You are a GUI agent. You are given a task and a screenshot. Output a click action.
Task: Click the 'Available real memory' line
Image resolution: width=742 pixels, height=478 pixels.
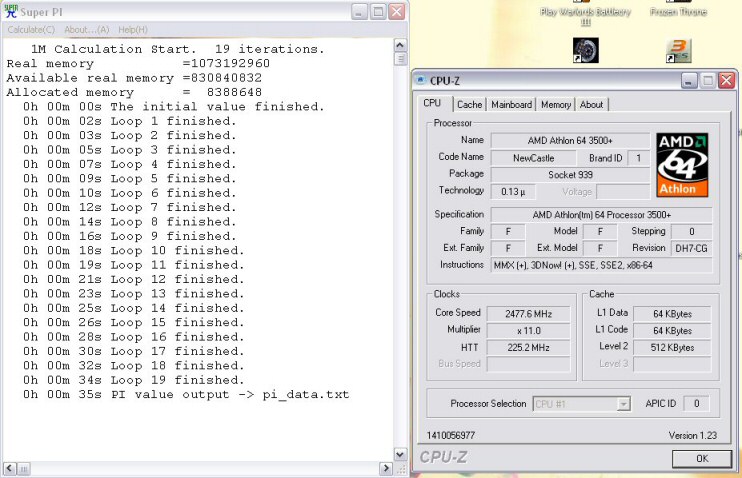(x=134, y=78)
